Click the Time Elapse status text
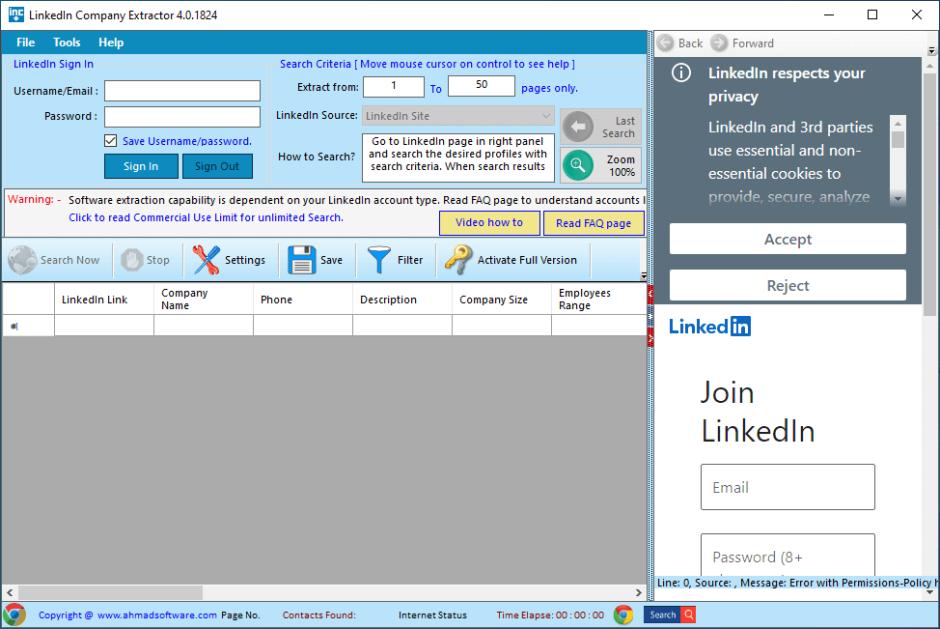The image size is (940, 629). (x=550, y=615)
